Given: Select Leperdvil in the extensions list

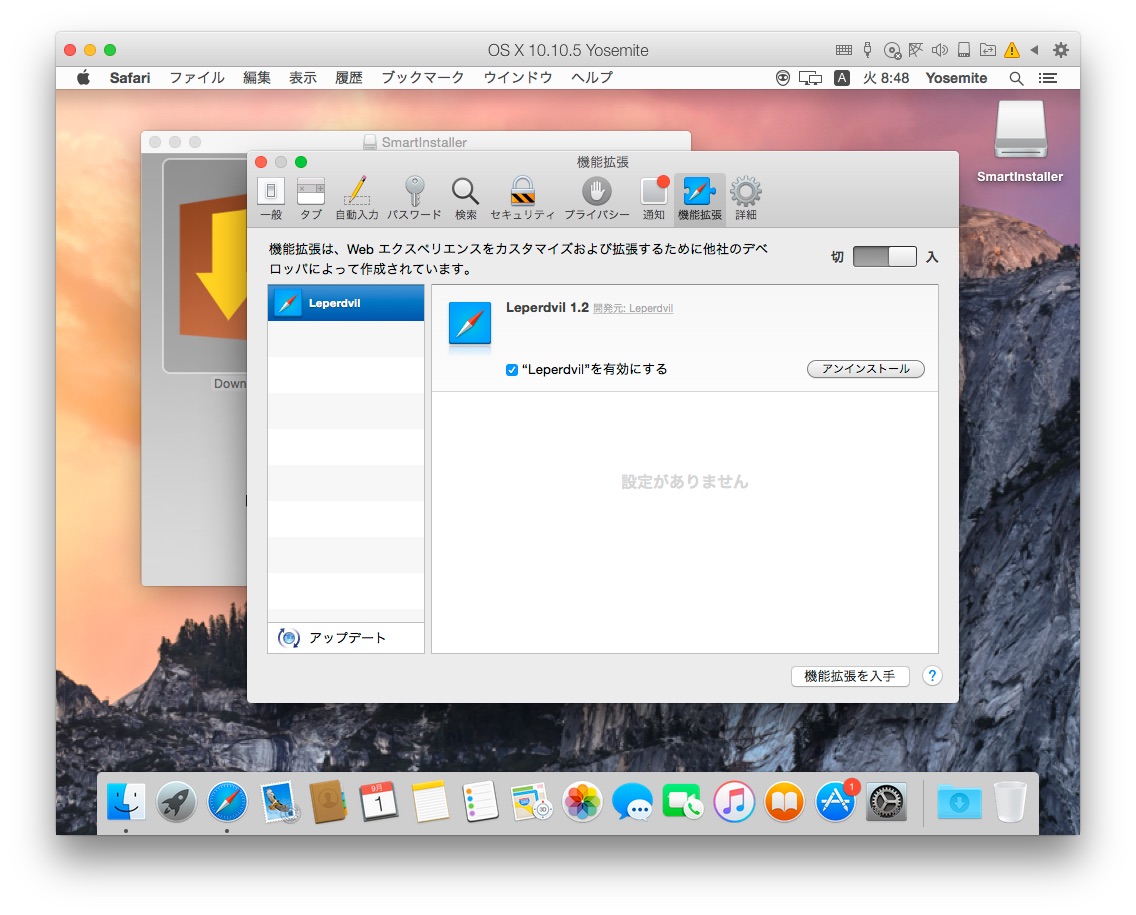Looking at the screenshot, I should click(x=346, y=303).
